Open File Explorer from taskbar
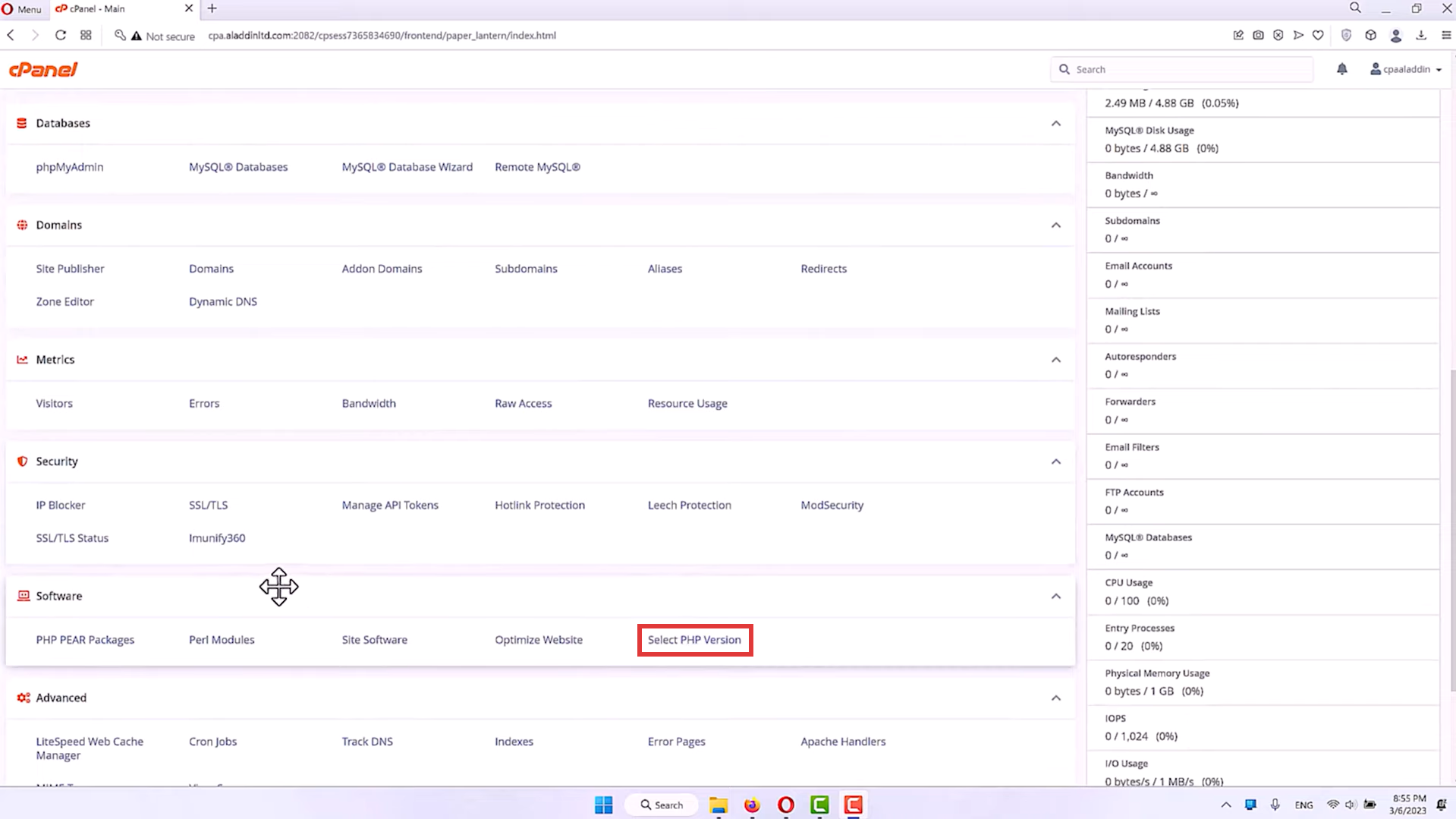The height and width of the screenshot is (819, 1456). coord(718,805)
